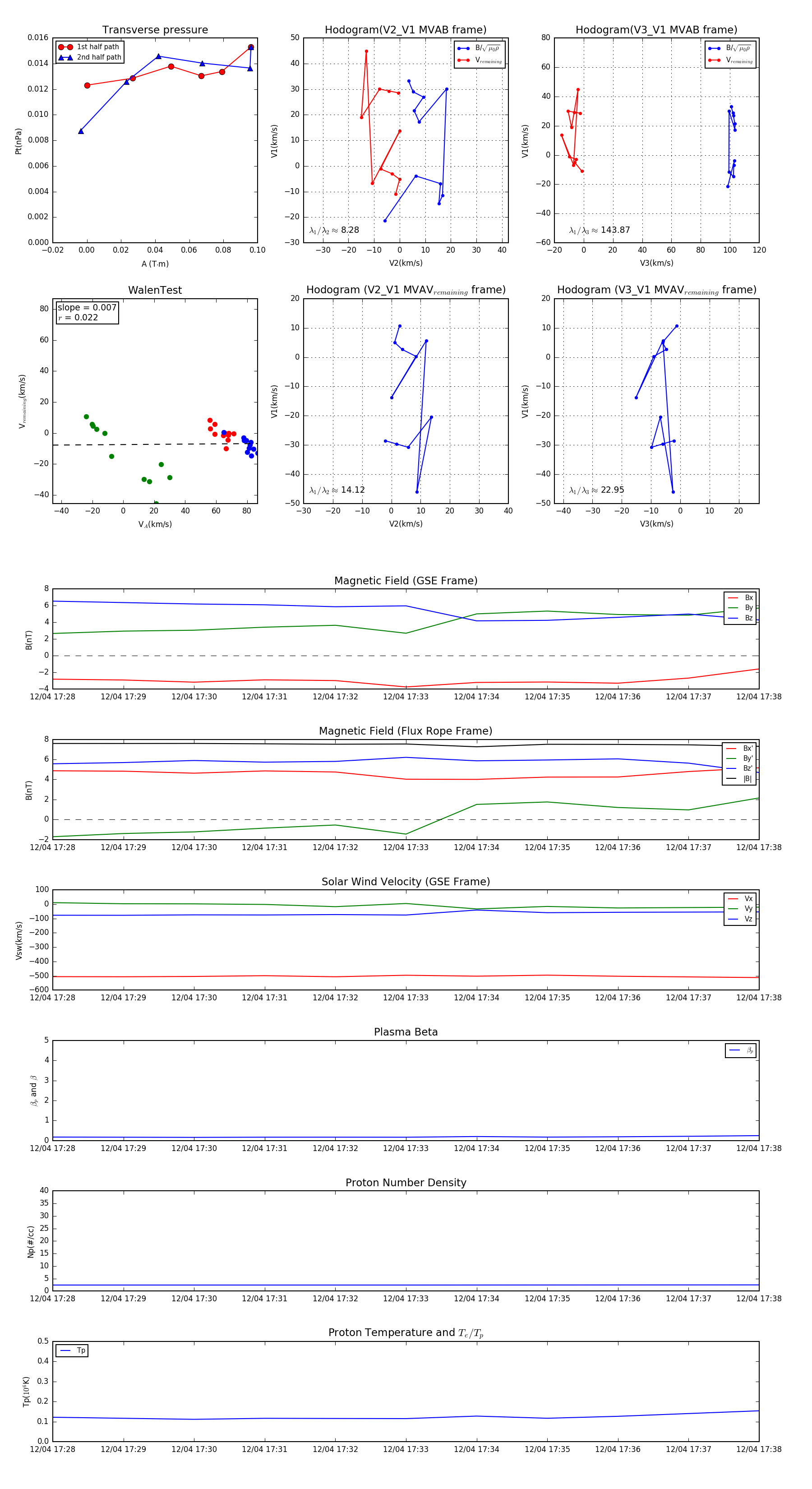Select the "Vy" legend entry

pos(740,909)
